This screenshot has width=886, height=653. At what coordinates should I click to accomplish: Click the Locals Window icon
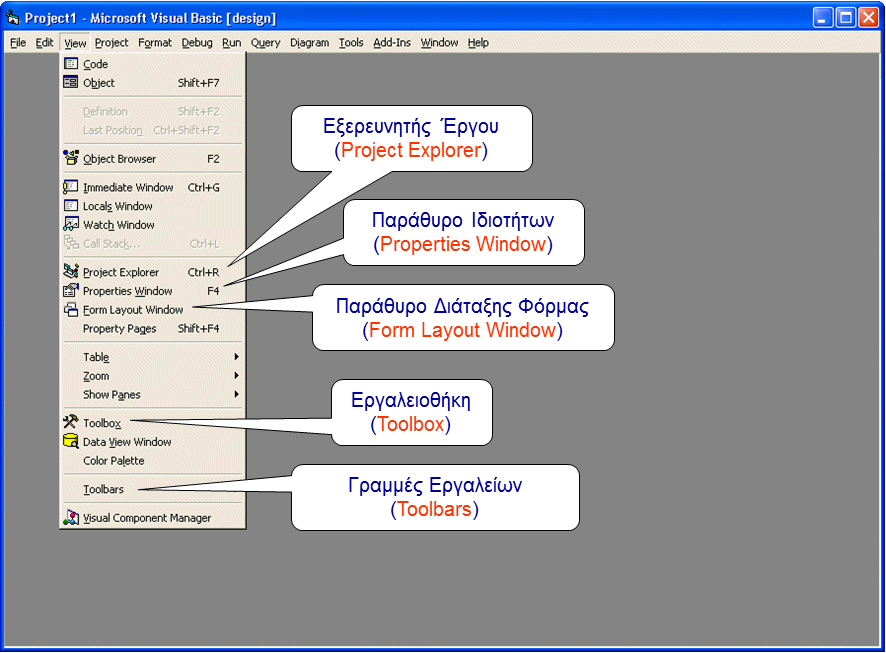[x=71, y=206]
